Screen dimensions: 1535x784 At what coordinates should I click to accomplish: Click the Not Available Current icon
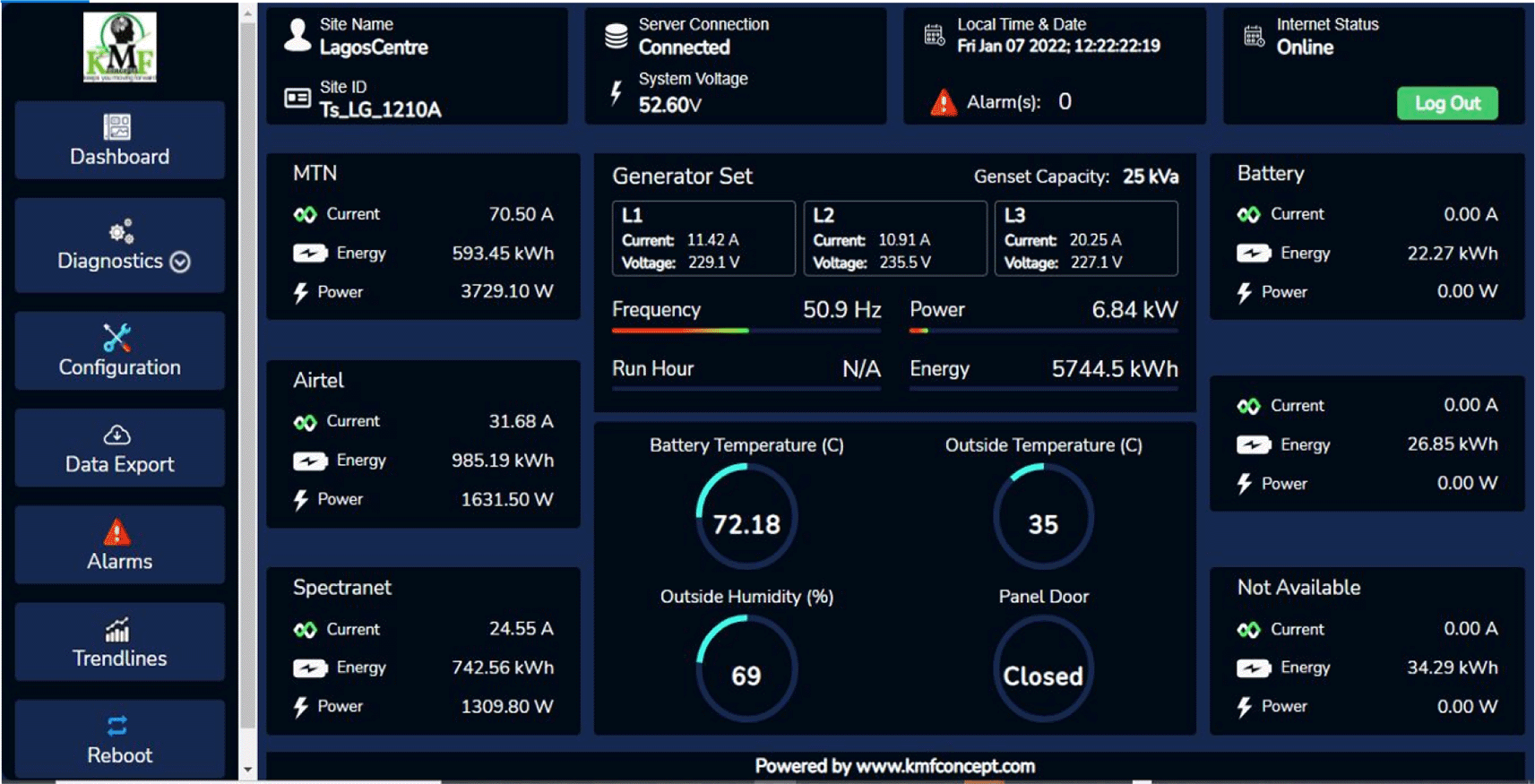(x=1249, y=630)
